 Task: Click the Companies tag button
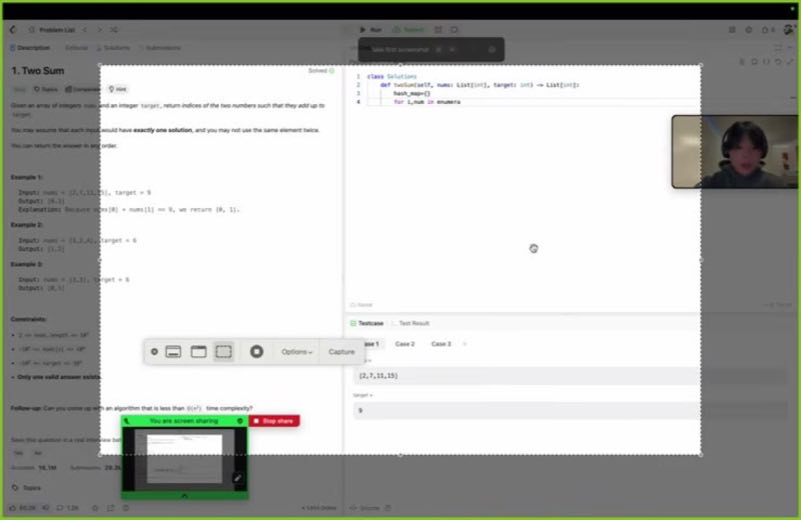[82, 89]
